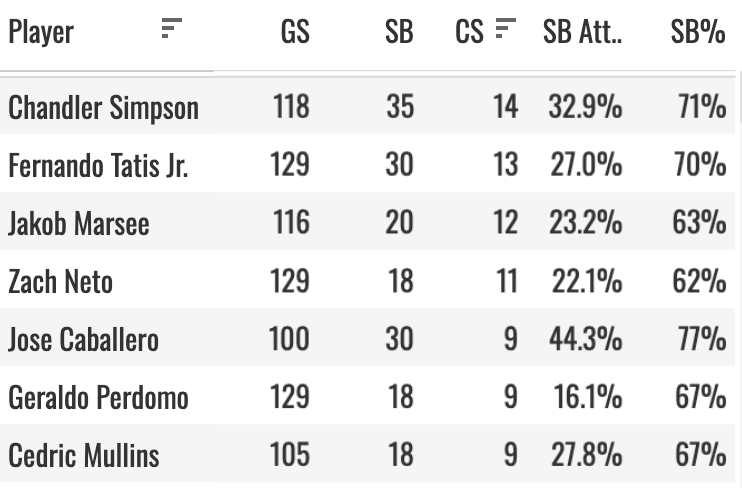The width and height of the screenshot is (742, 488).
Task: Select Jakob Marsee's 116 GS value
Action: [x=292, y=222]
